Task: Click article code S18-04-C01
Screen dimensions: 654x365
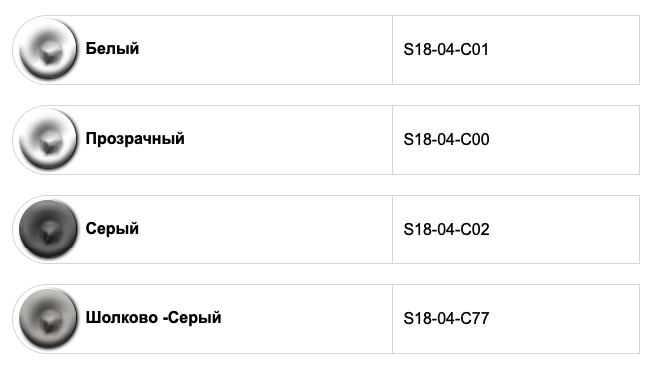Action: coord(446,50)
